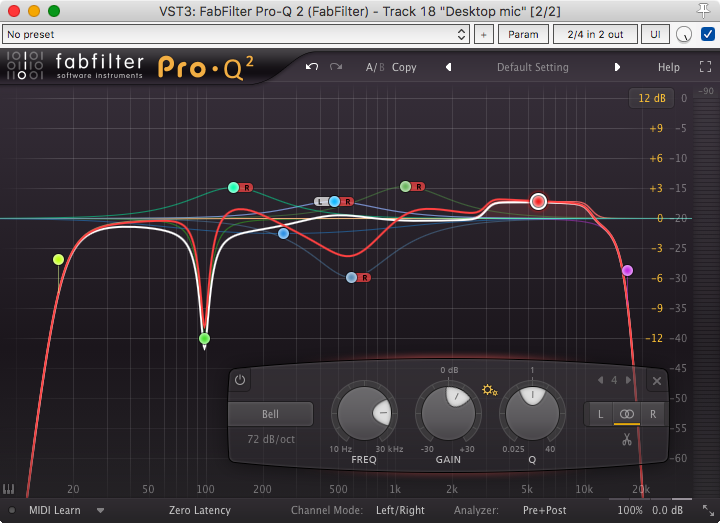Click the scissors split band icon
This screenshot has width=720, height=523.
pyautogui.click(x=627, y=439)
